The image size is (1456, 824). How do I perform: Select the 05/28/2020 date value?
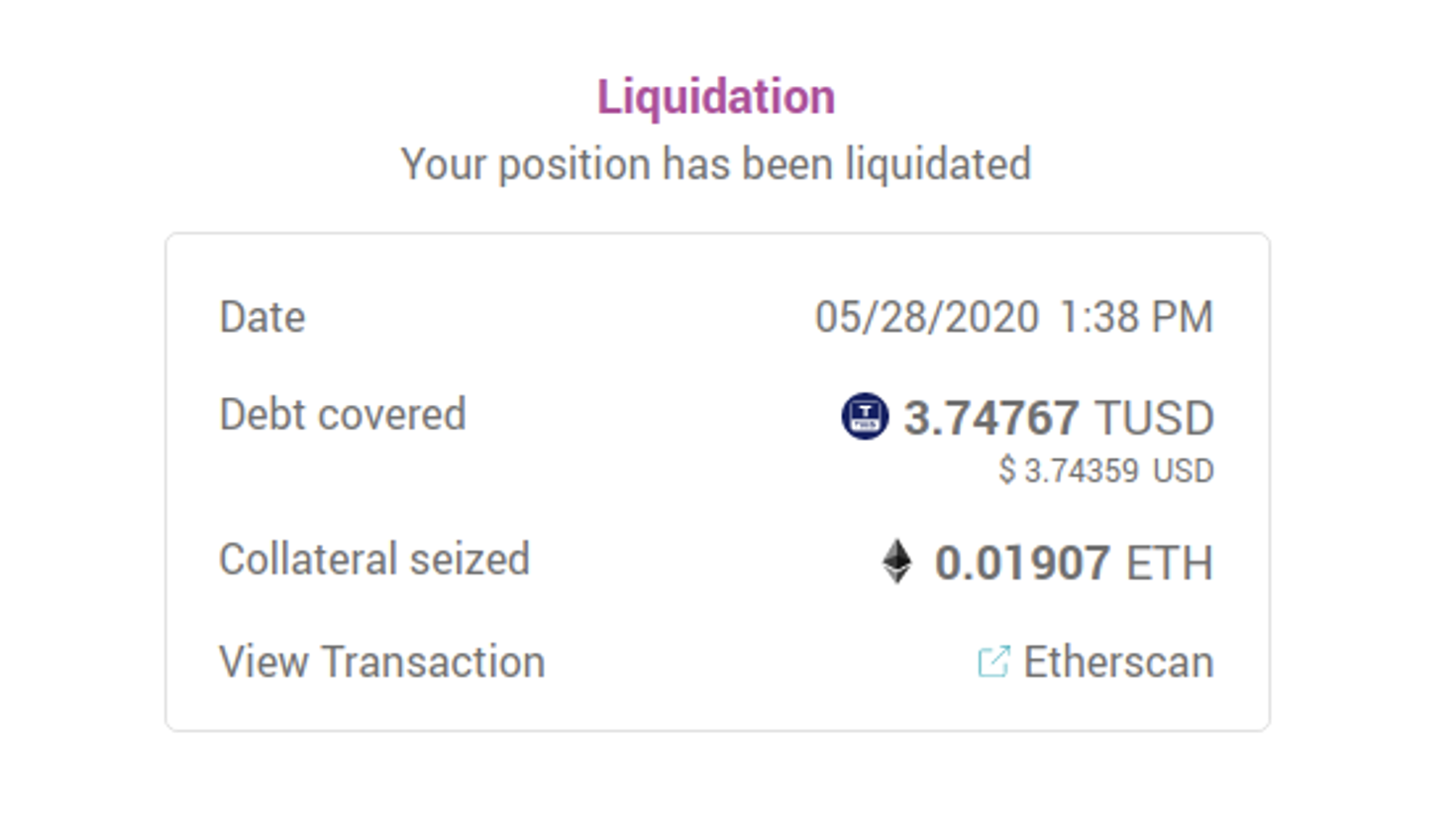pyautogui.click(x=927, y=317)
